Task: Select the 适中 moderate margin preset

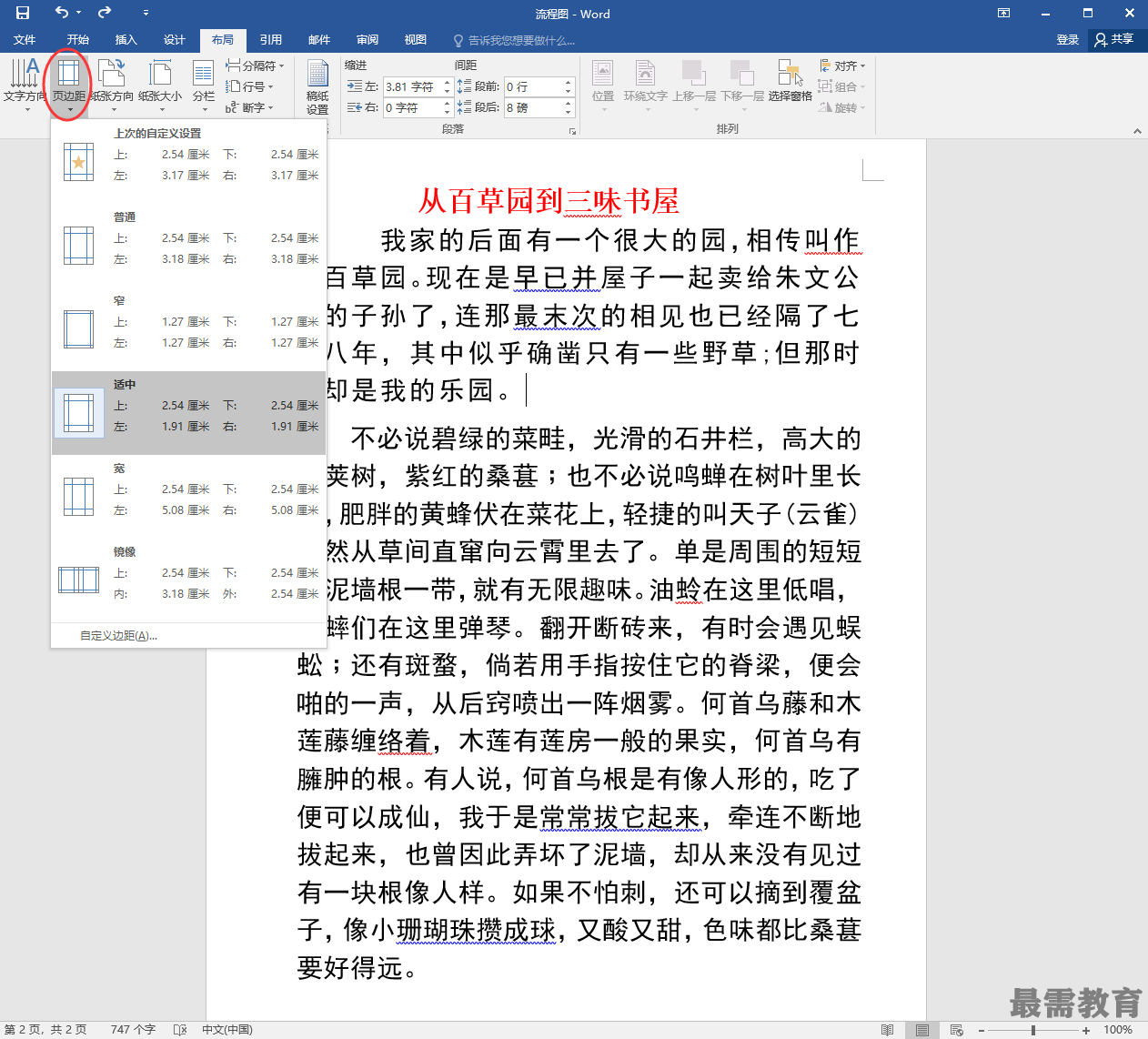Action: [188, 412]
